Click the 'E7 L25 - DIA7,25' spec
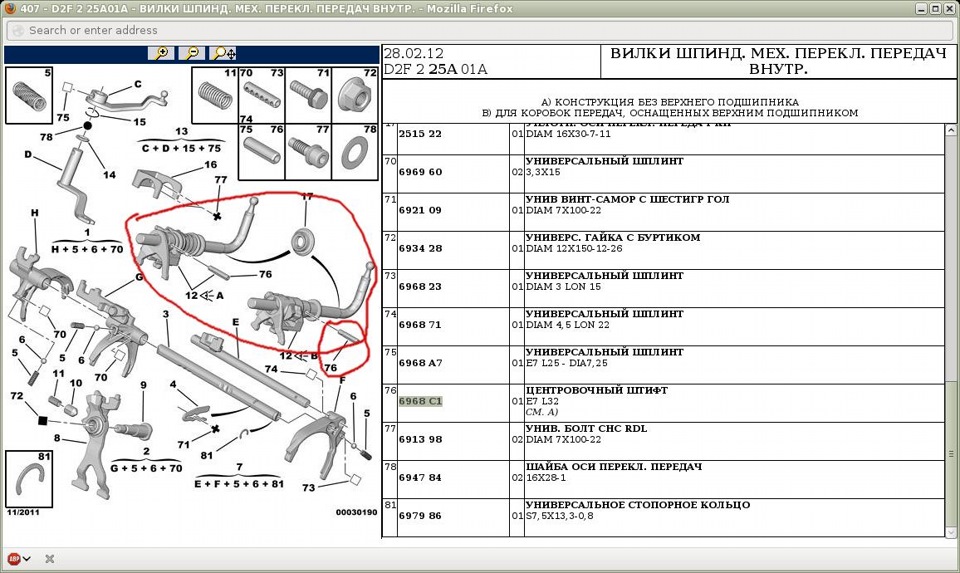 567,363
